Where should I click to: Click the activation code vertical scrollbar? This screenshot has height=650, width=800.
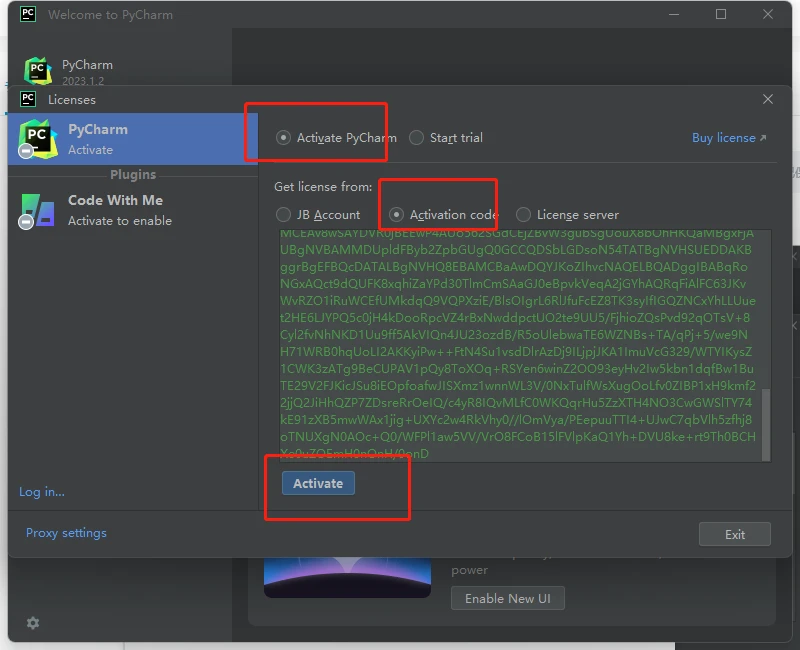coord(766,424)
